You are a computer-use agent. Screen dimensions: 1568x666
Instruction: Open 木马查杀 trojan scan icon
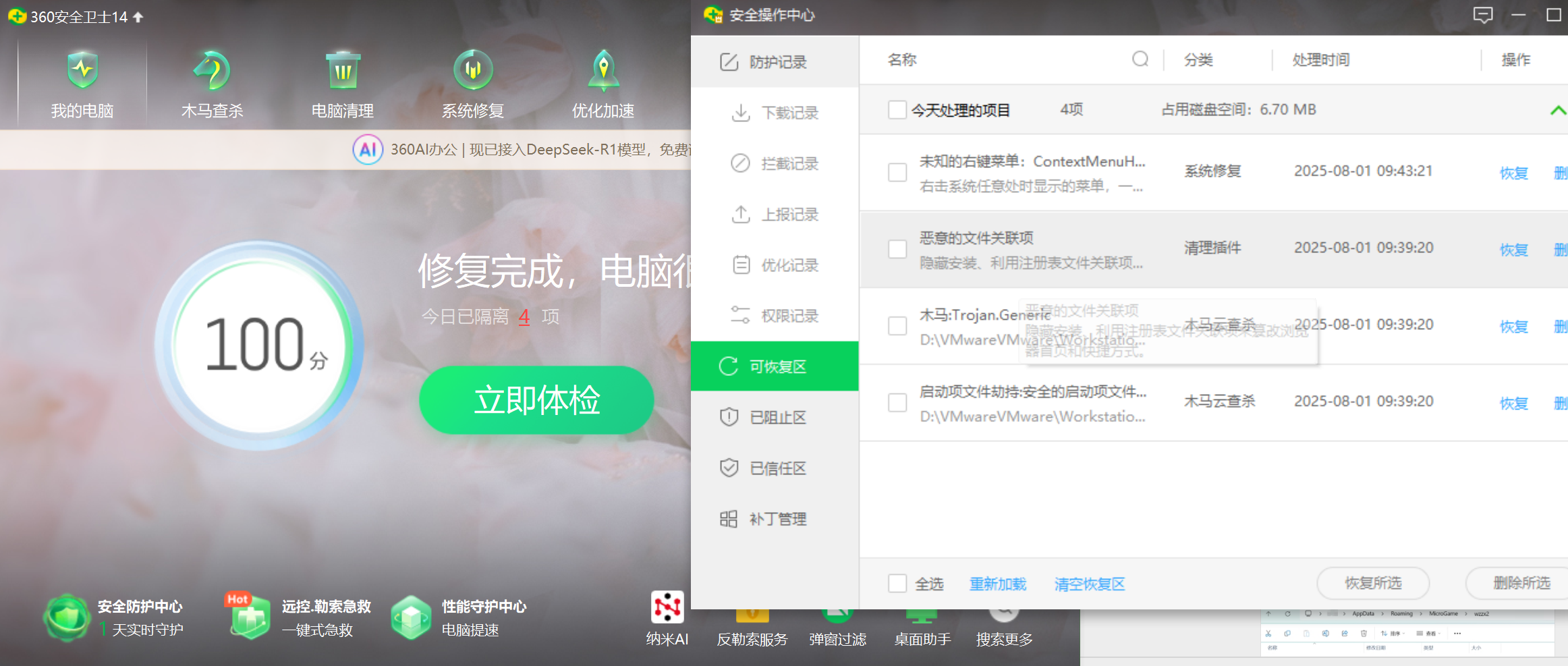212,70
